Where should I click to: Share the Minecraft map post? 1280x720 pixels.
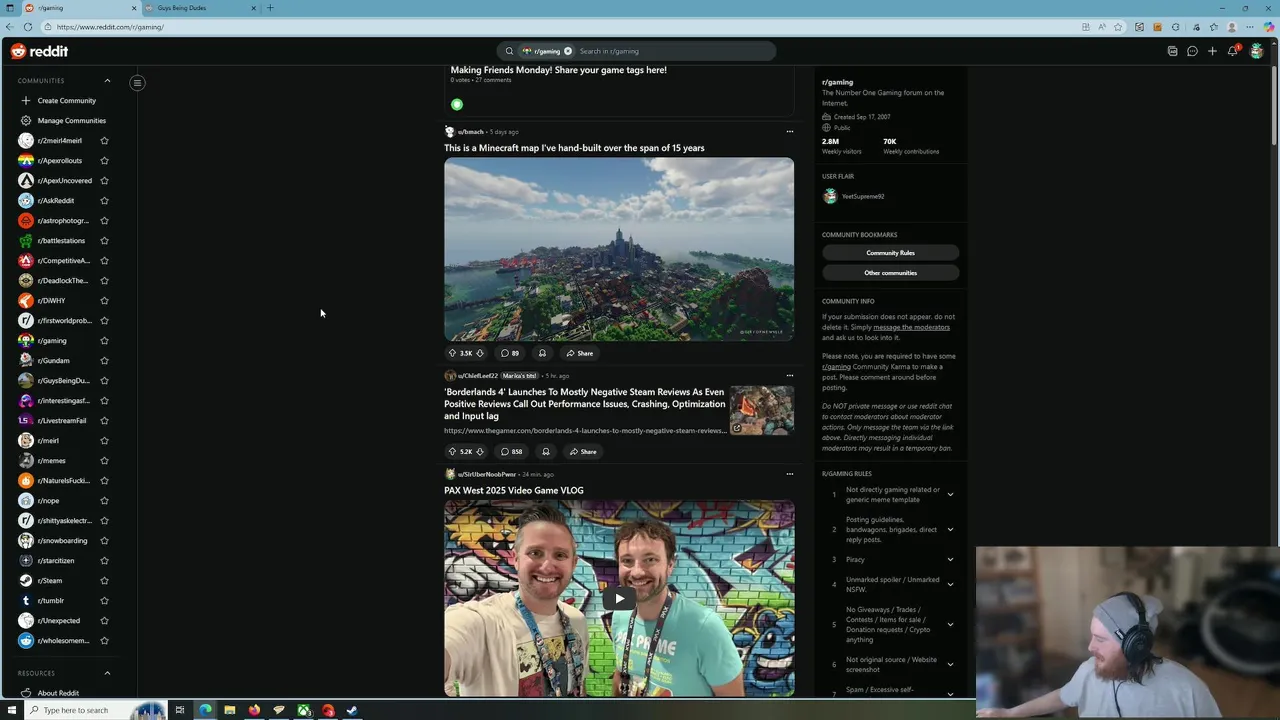[579, 353]
